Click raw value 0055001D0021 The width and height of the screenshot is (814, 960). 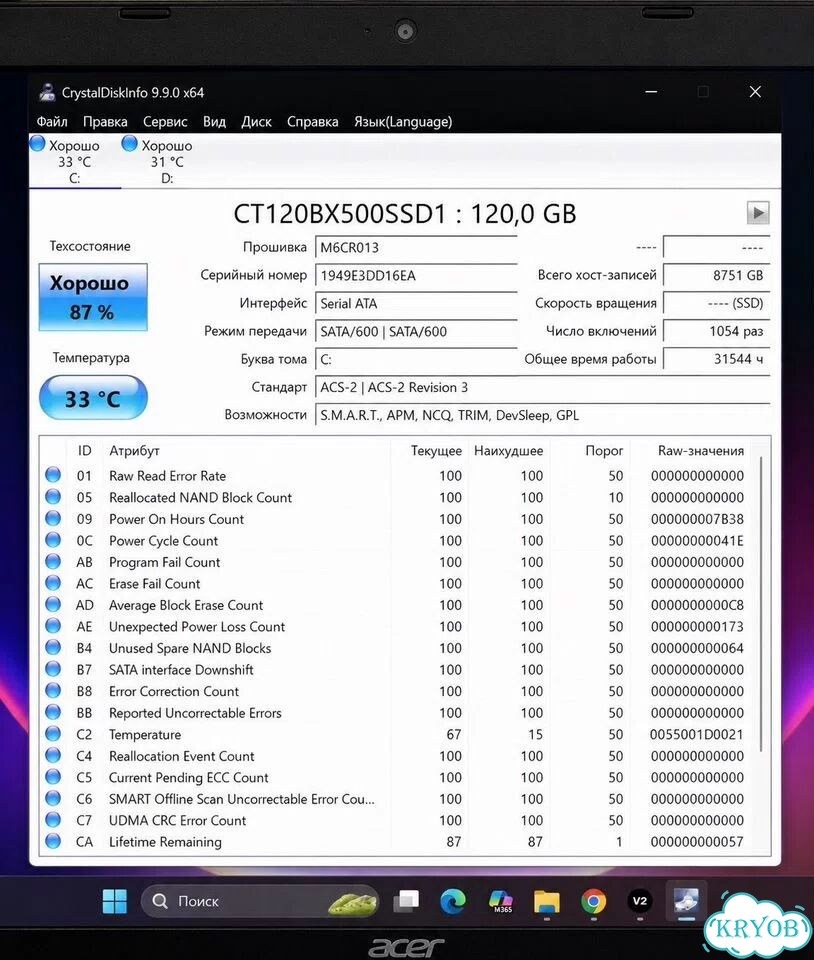[697, 735]
